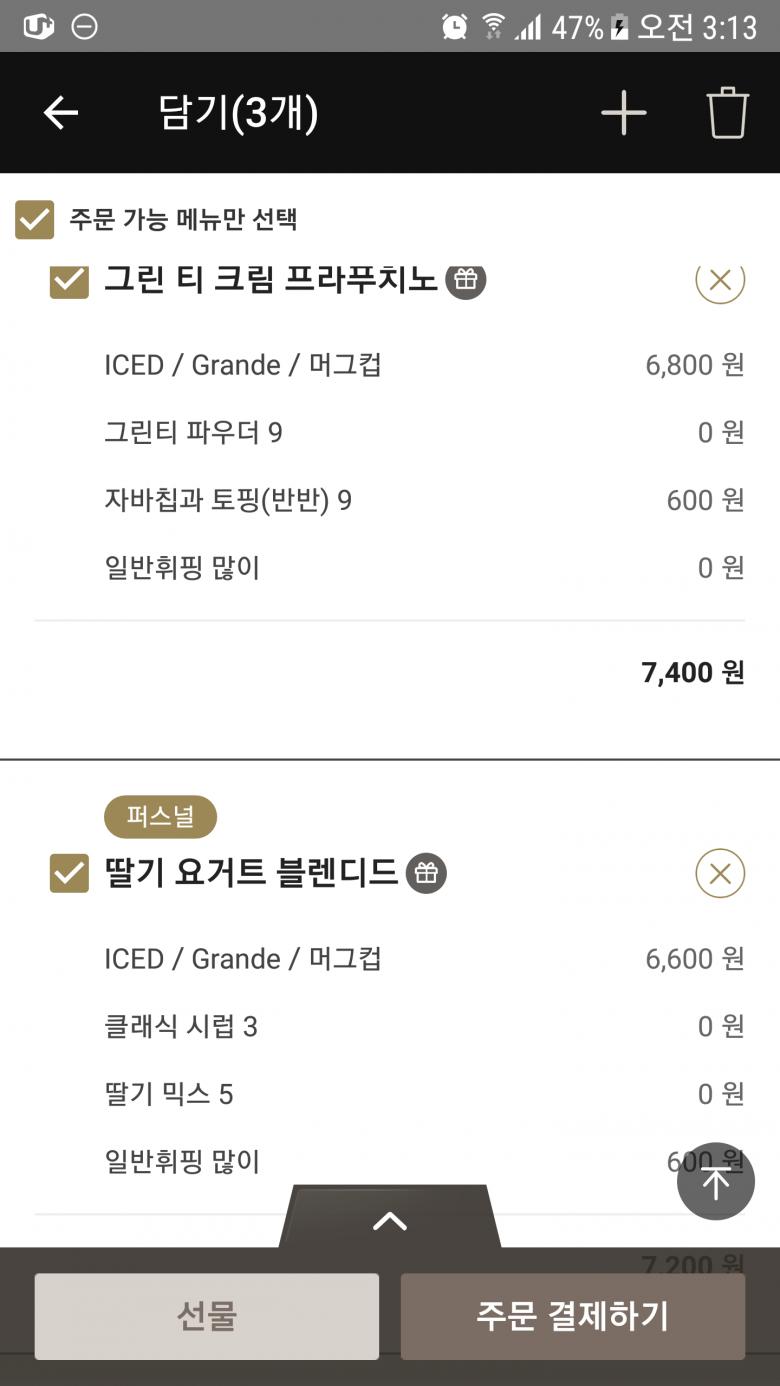
Task: Tap the 퍼스널 badge label
Action: [x=160, y=817]
